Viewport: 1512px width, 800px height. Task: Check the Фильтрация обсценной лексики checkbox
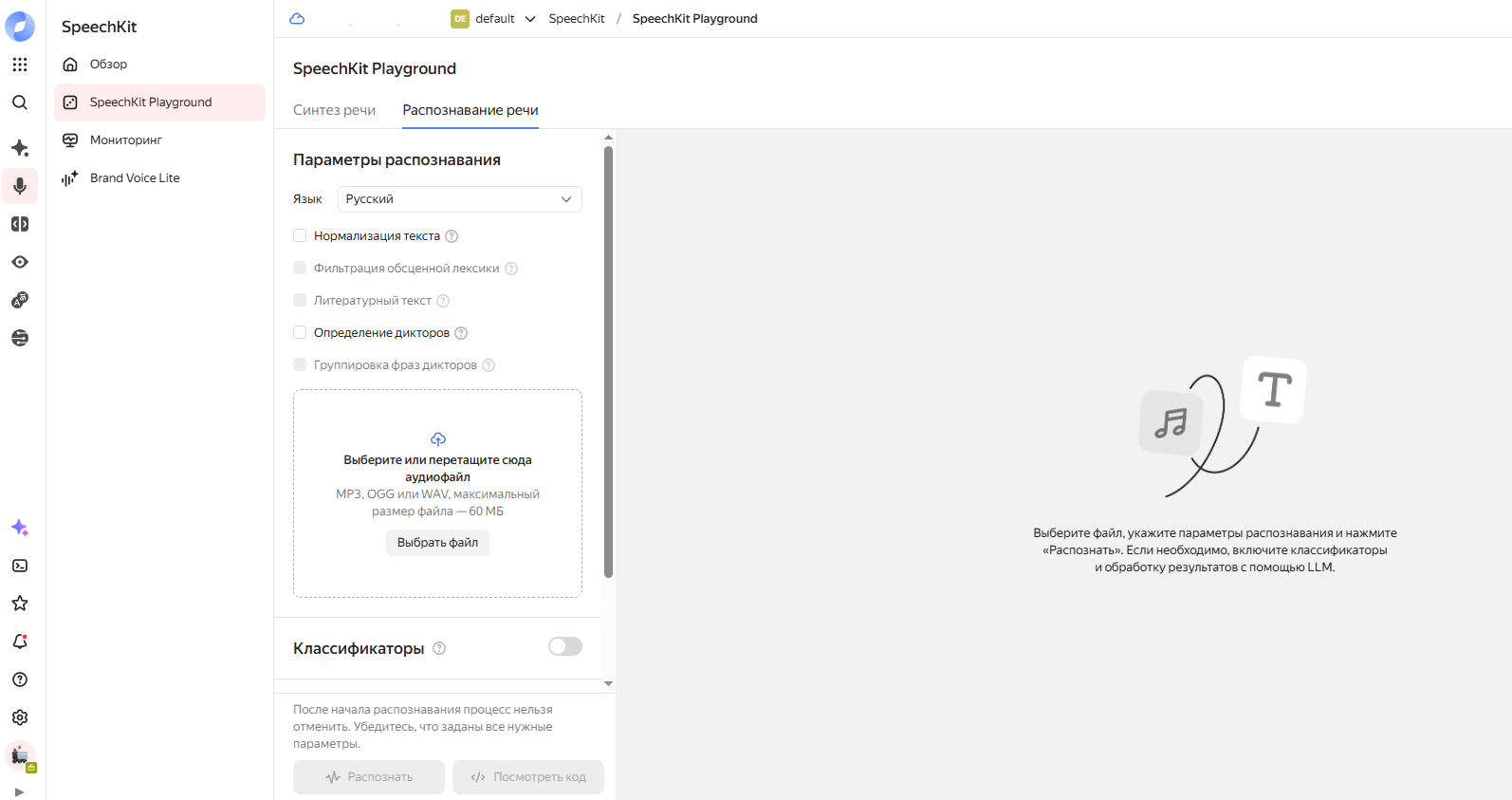coord(300,268)
